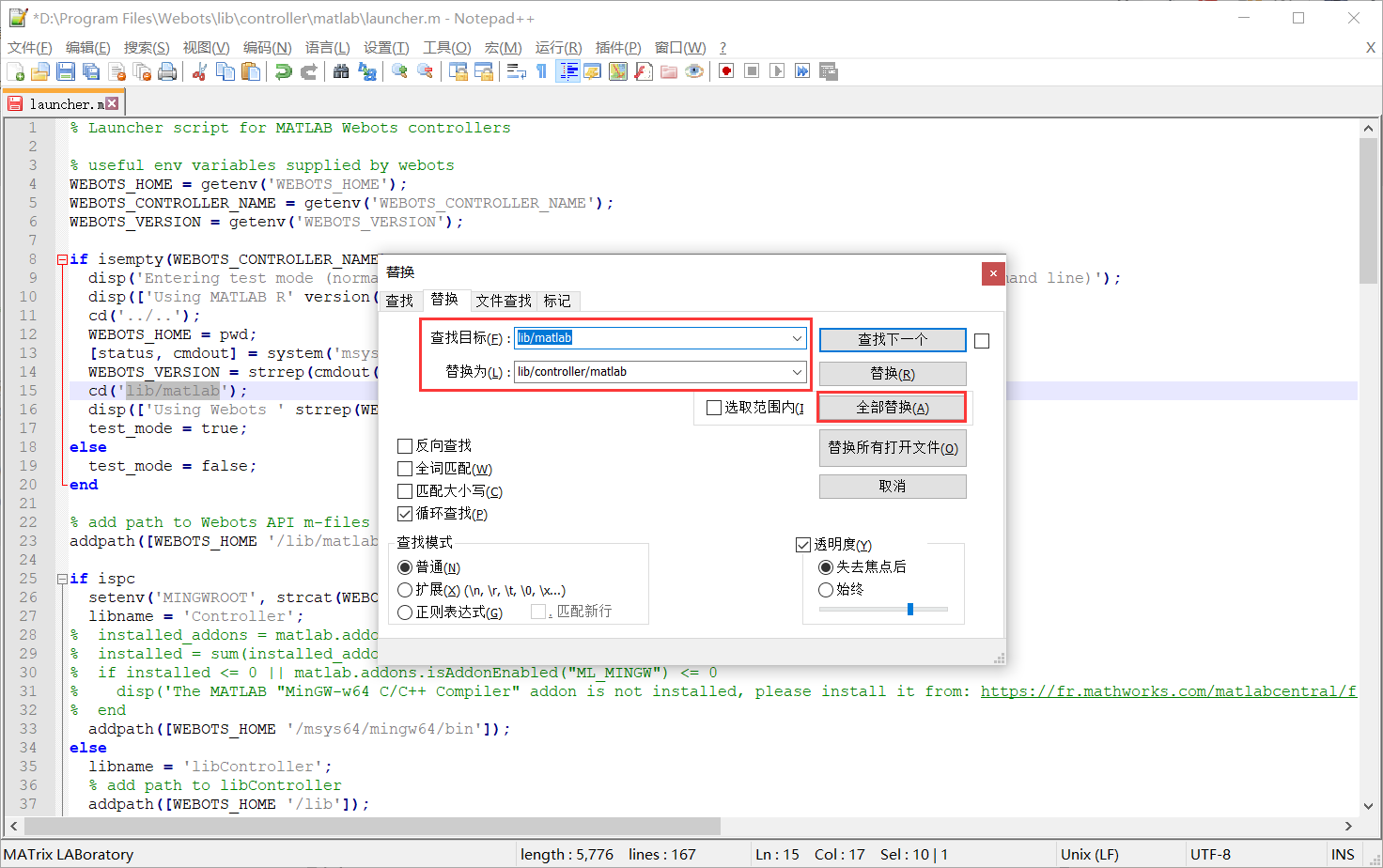Select the Zoom In magnifier icon
The width and height of the screenshot is (1383, 868).
tap(399, 70)
